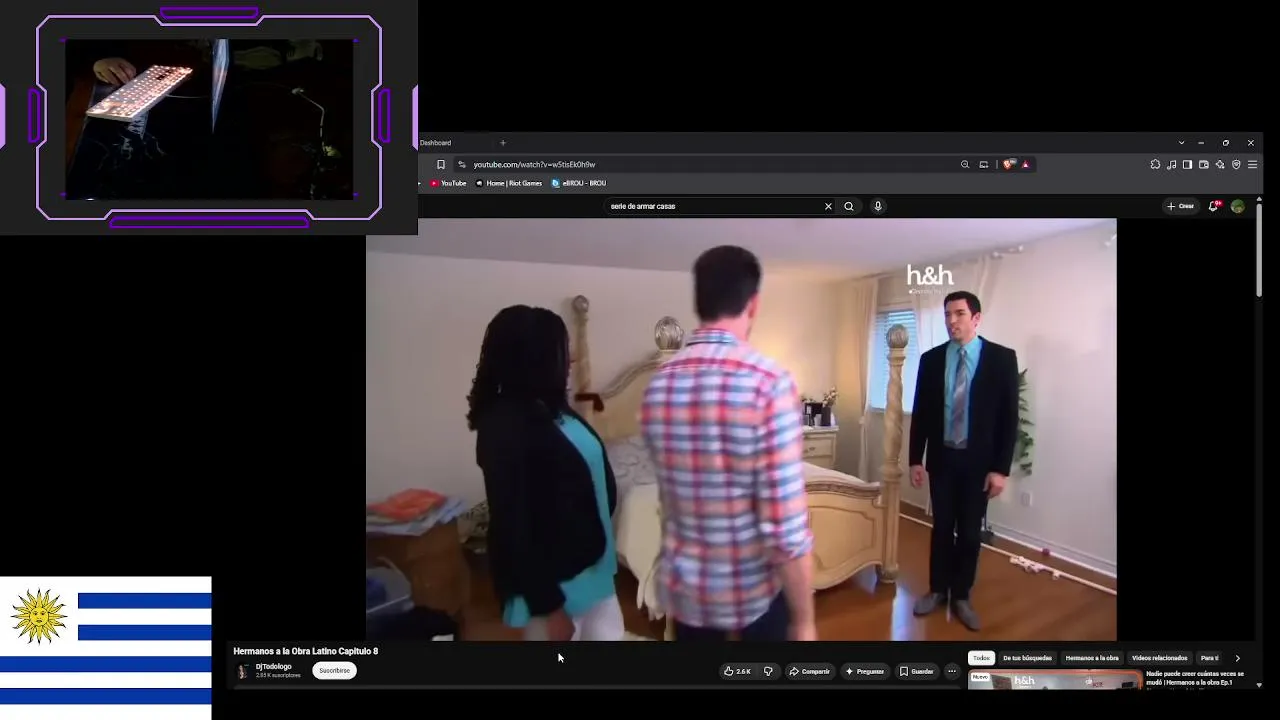Open the Brave Shields icon
The width and height of the screenshot is (1280, 720).
tap(1008, 165)
